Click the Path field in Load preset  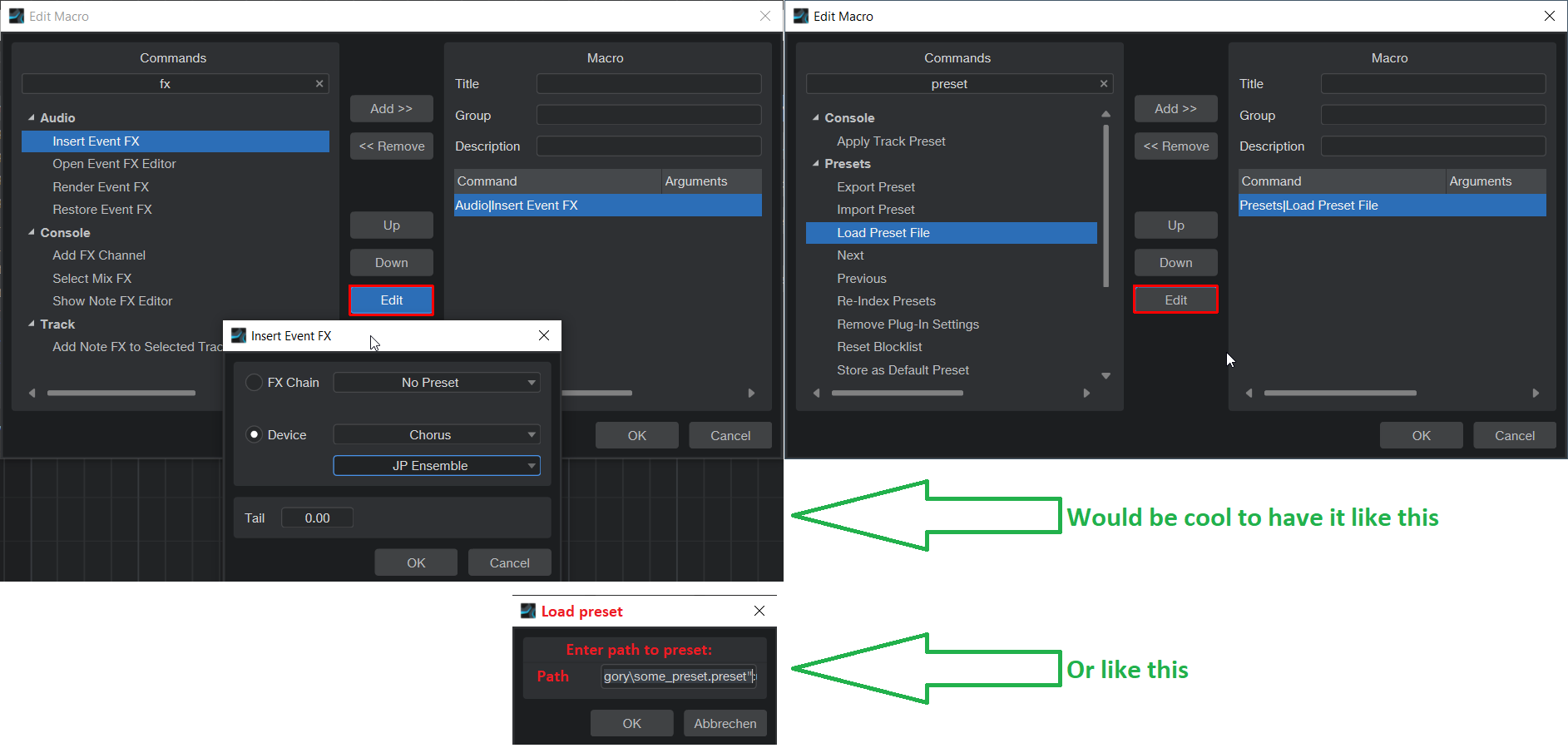coord(678,676)
